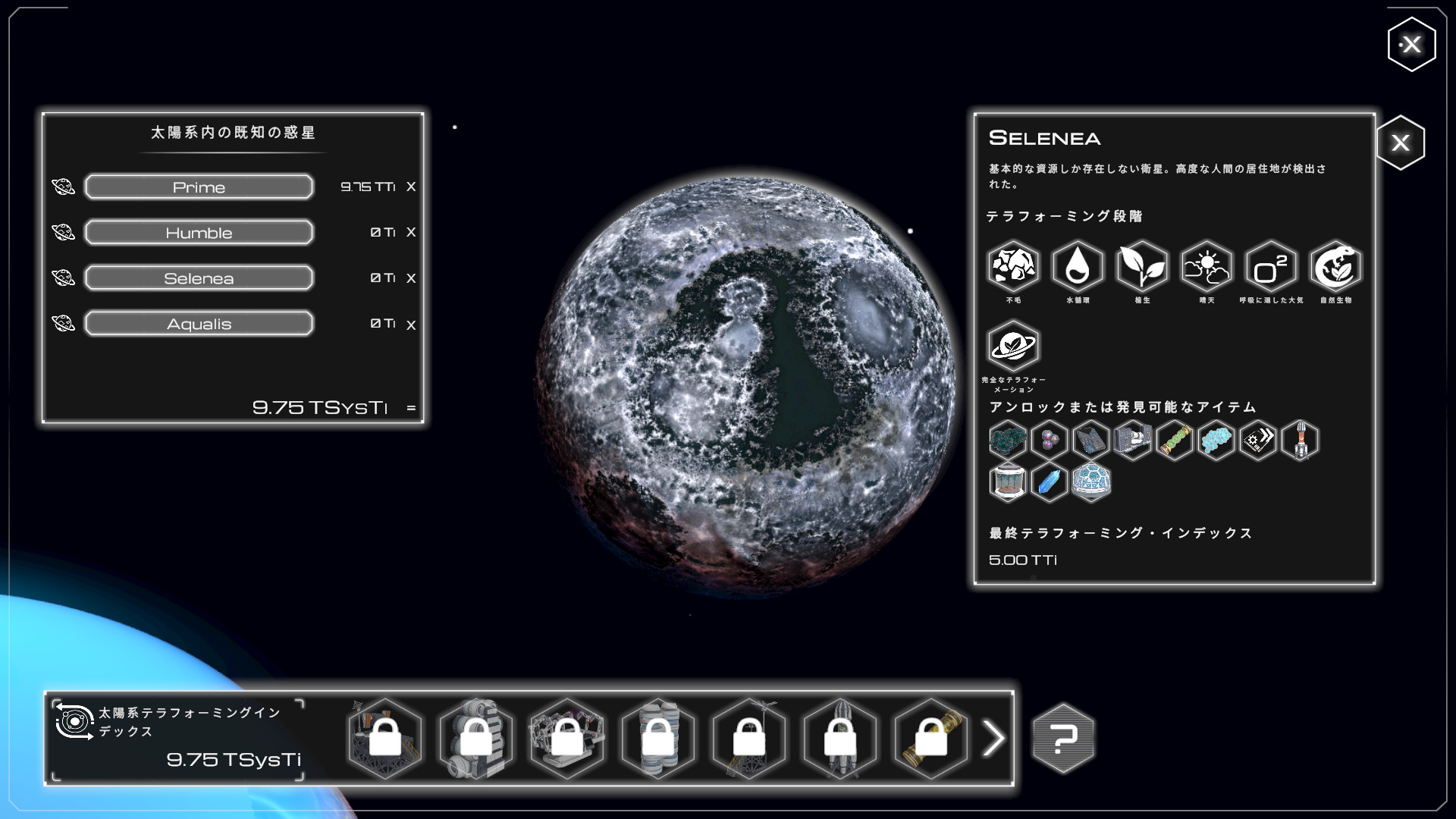Click the cyan bubble cluster item
1456x819 pixels.
pyautogui.click(x=1216, y=440)
